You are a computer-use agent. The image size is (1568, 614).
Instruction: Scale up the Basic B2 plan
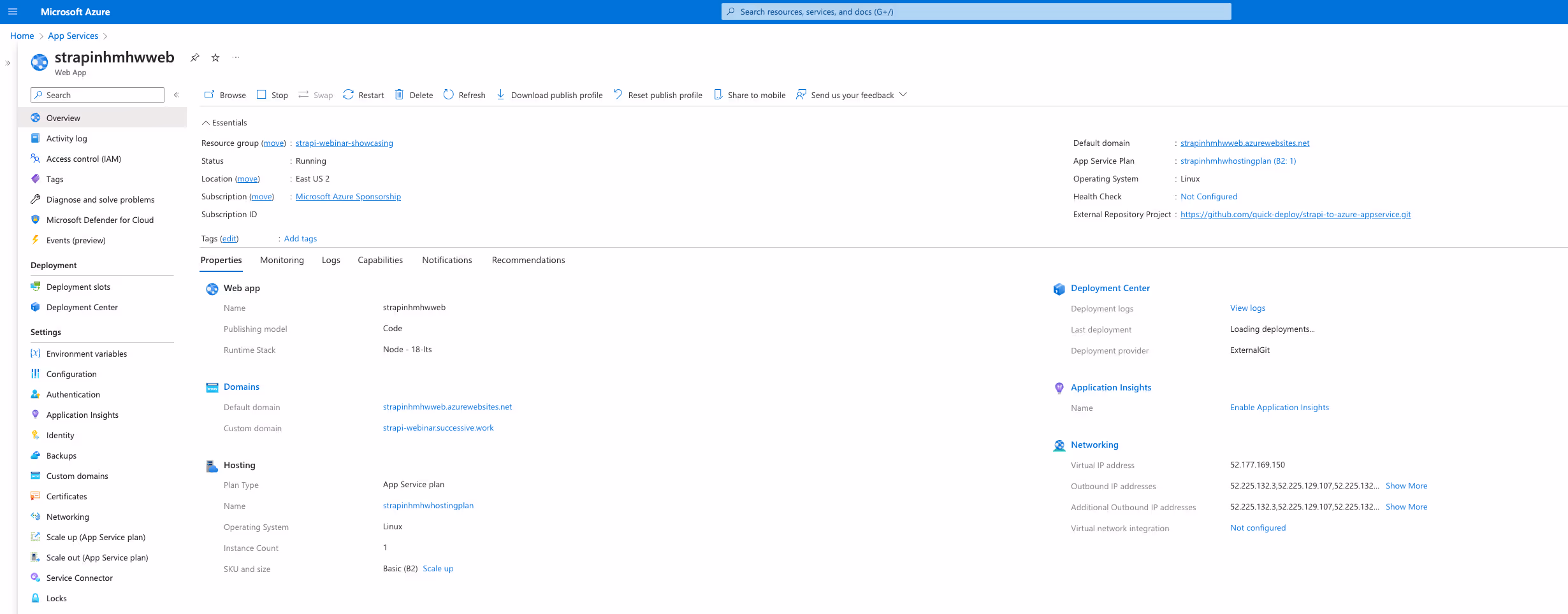(x=438, y=568)
